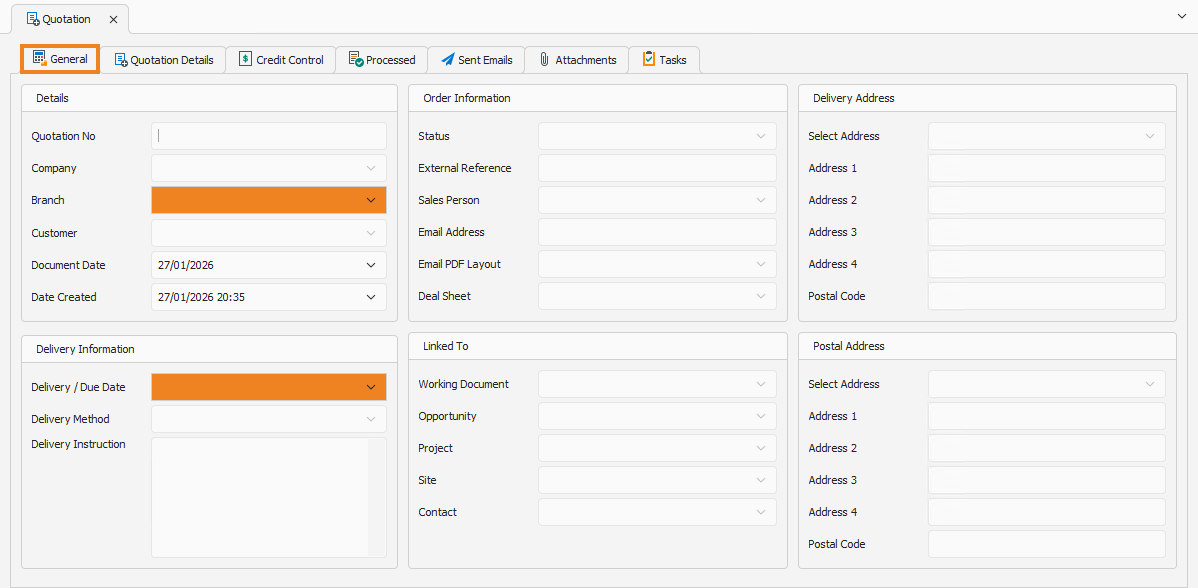Viewport: 1198px width, 588px height.
Task: Switch to Quotation Details tab
Action: click(164, 60)
